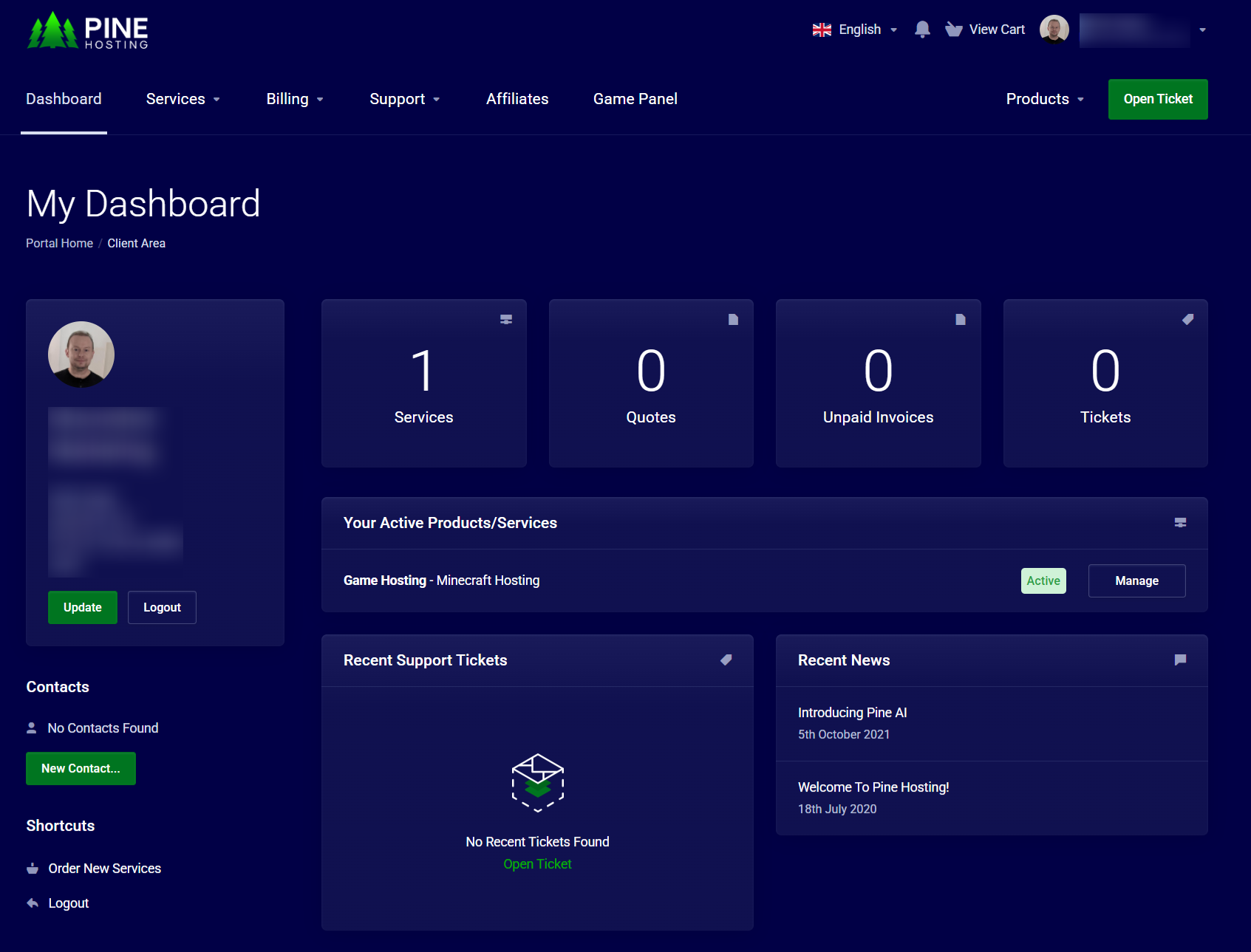Click the 18th July 2020 date
1251x952 pixels.
(837, 809)
